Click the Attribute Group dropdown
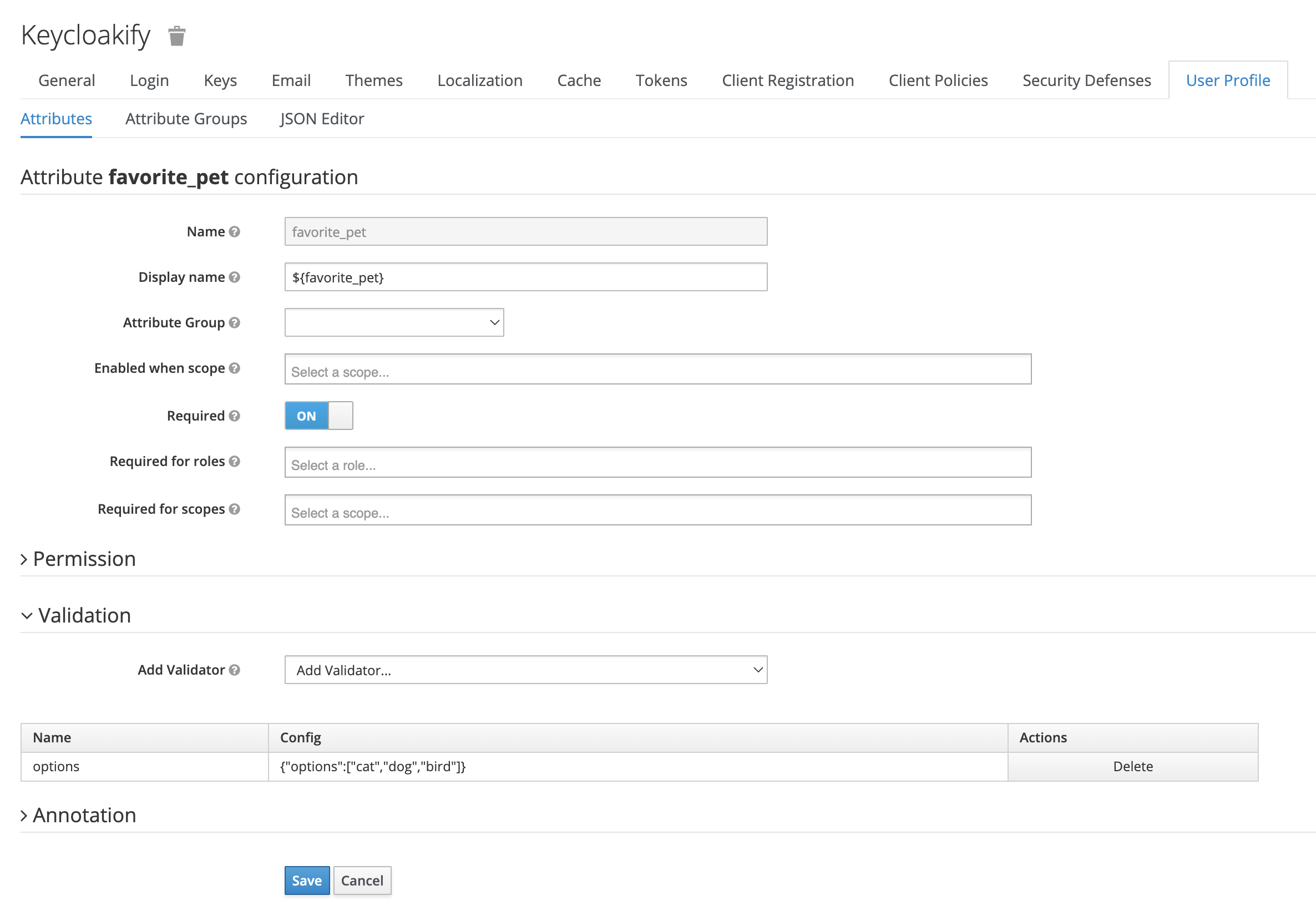Viewport: 1316px width, 921px height. pos(393,322)
